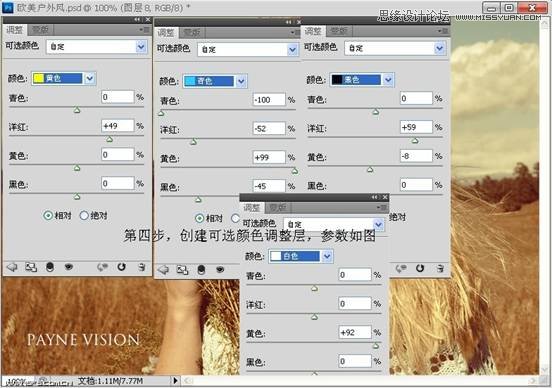Viewport: 552px width, 388px height.
Task: Open flyout menu of cyan (青色) panel
Action: (x=295, y=32)
